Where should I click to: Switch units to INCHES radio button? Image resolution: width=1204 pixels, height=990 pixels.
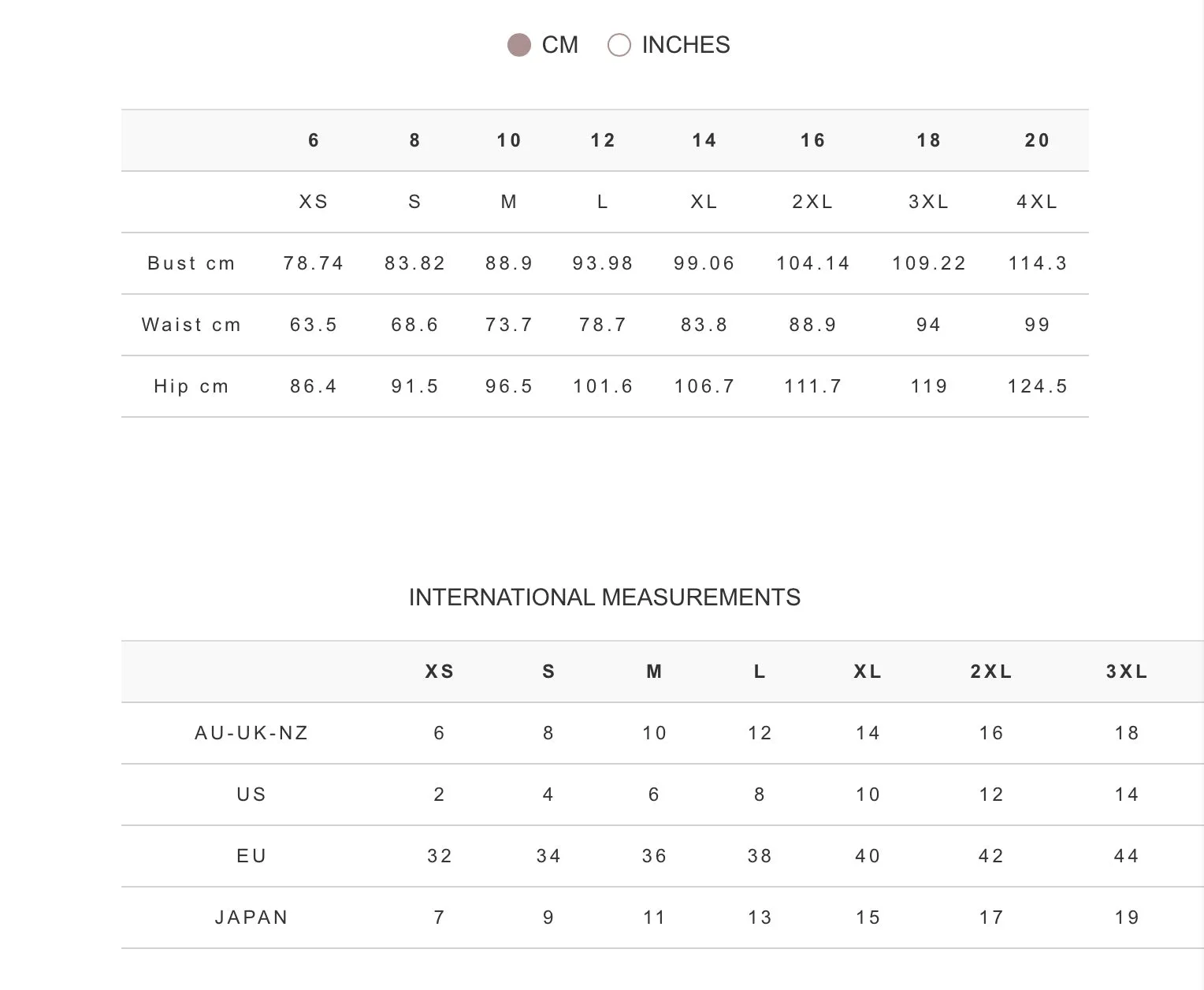click(x=619, y=46)
